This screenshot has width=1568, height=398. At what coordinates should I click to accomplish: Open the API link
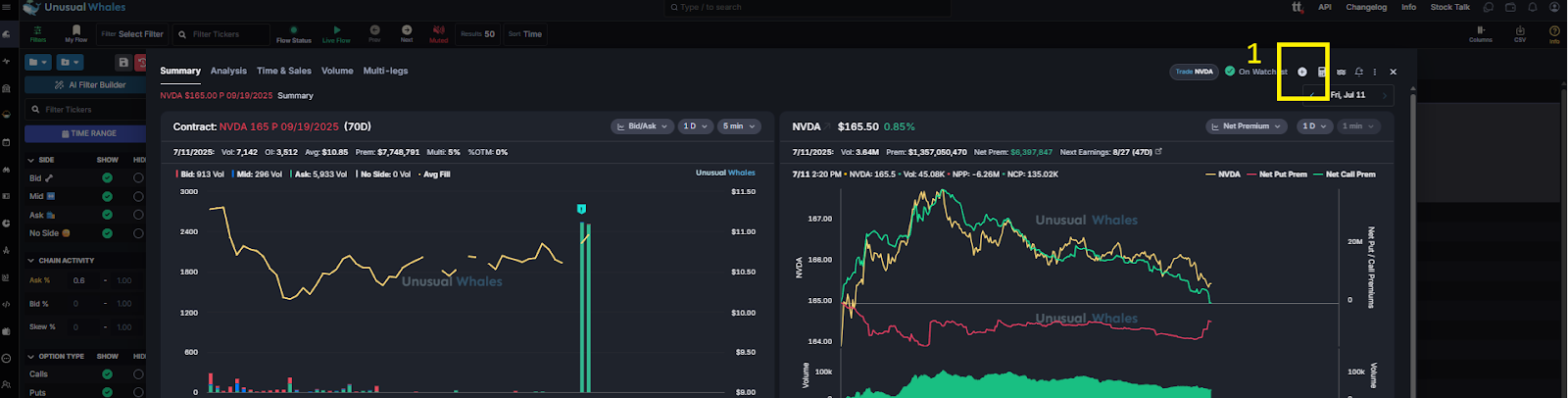coord(1325,7)
